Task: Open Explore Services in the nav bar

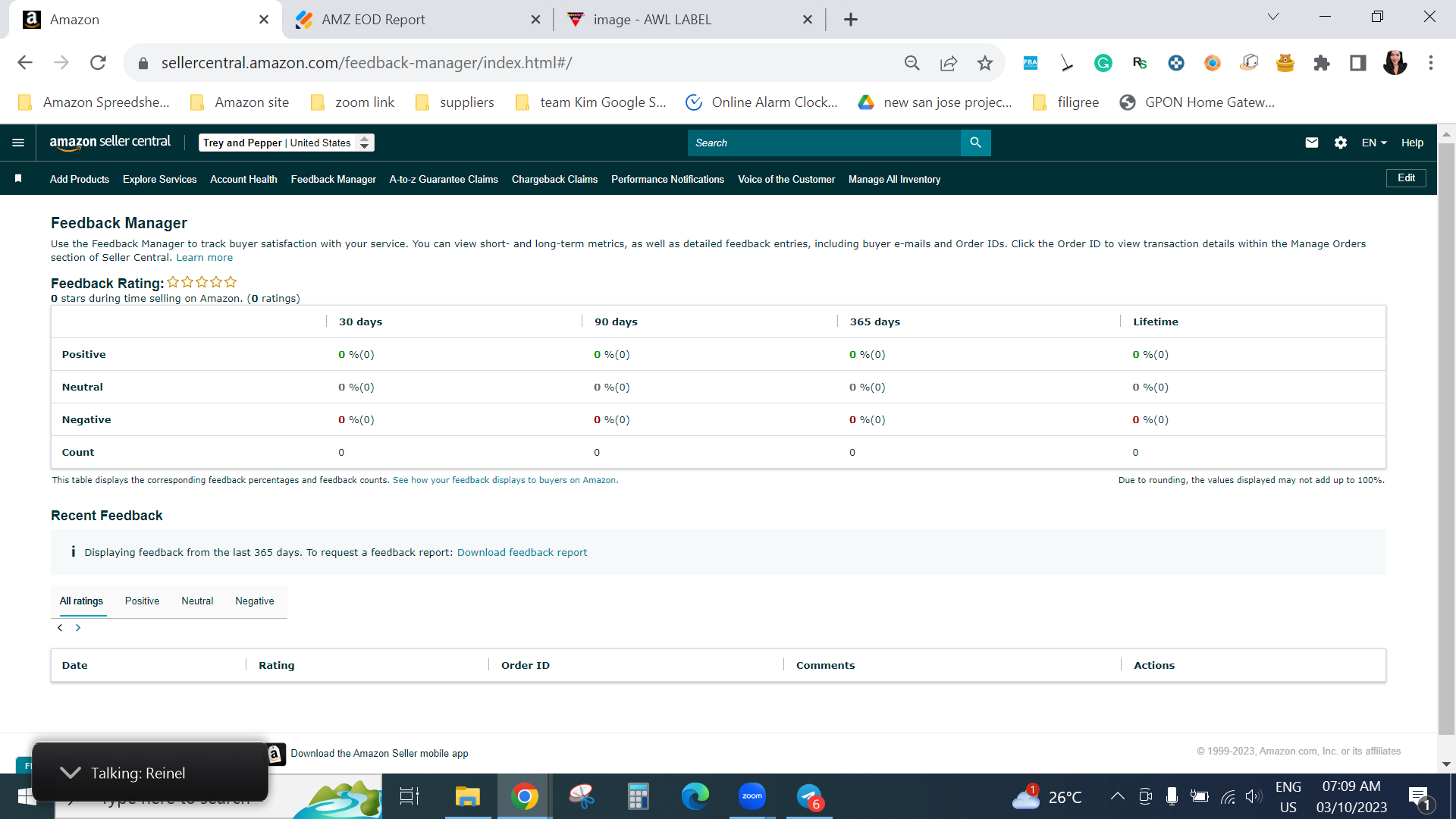Action: click(159, 179)
